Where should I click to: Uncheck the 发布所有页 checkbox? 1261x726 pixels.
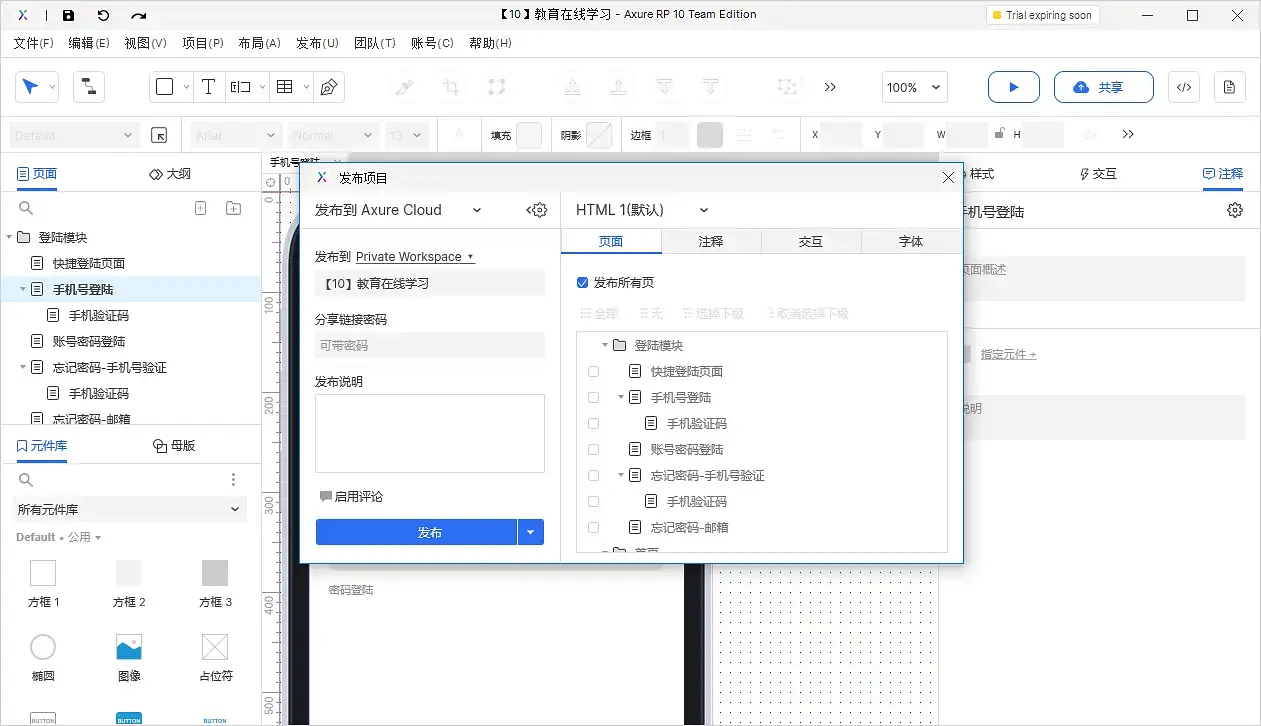pos(582,281)
